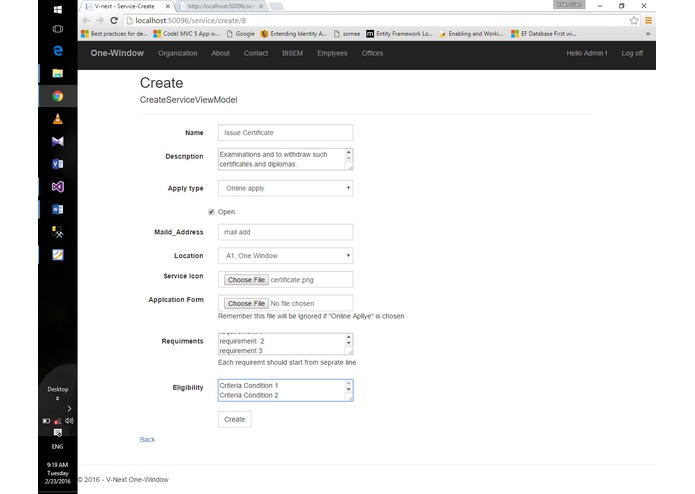Click into the Eligibility textarea

point(281,390)
